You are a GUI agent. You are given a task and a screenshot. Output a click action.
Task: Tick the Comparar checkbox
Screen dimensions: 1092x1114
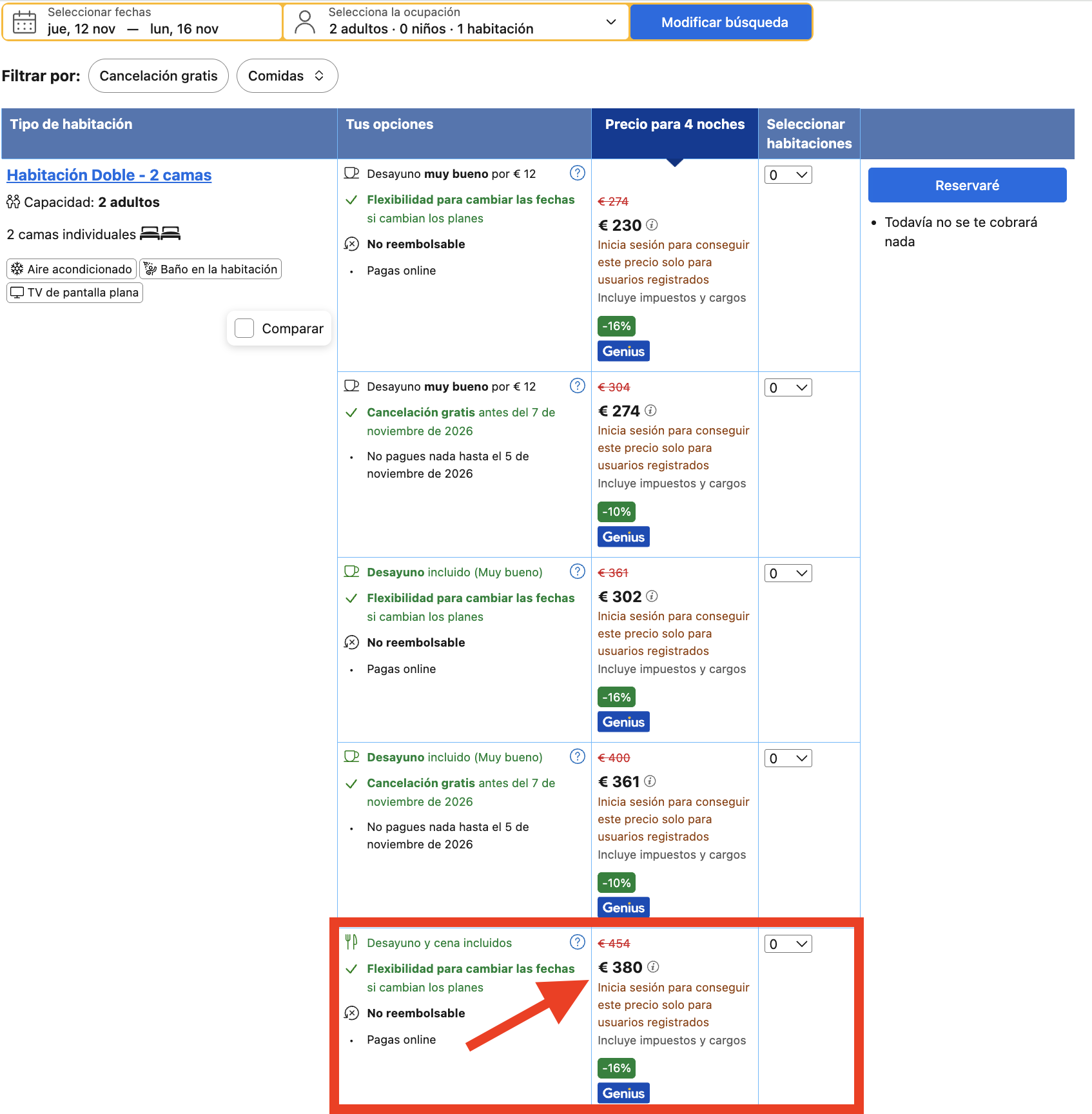pyautogui.click(x=244, y=328)
